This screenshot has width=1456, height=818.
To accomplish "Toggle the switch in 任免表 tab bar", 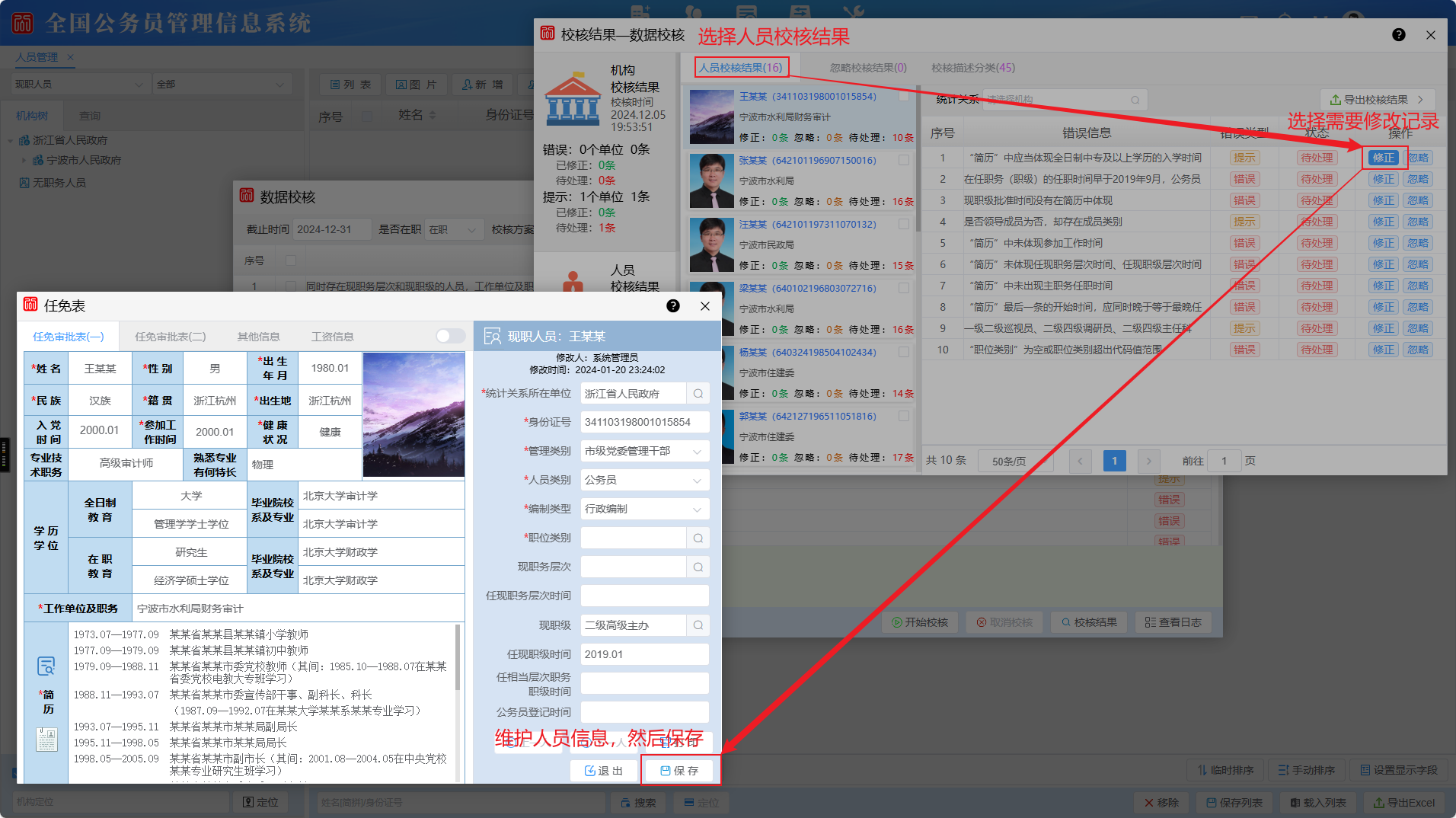I will 450,336.
